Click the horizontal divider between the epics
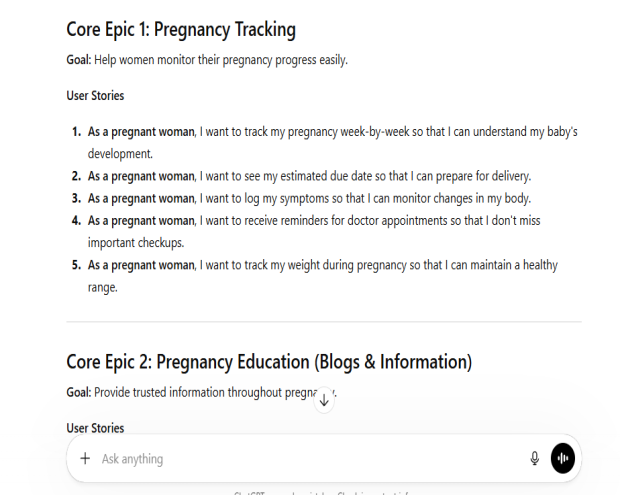The width and height of the screenshot is (620, 495). click(x=323, y=322)
